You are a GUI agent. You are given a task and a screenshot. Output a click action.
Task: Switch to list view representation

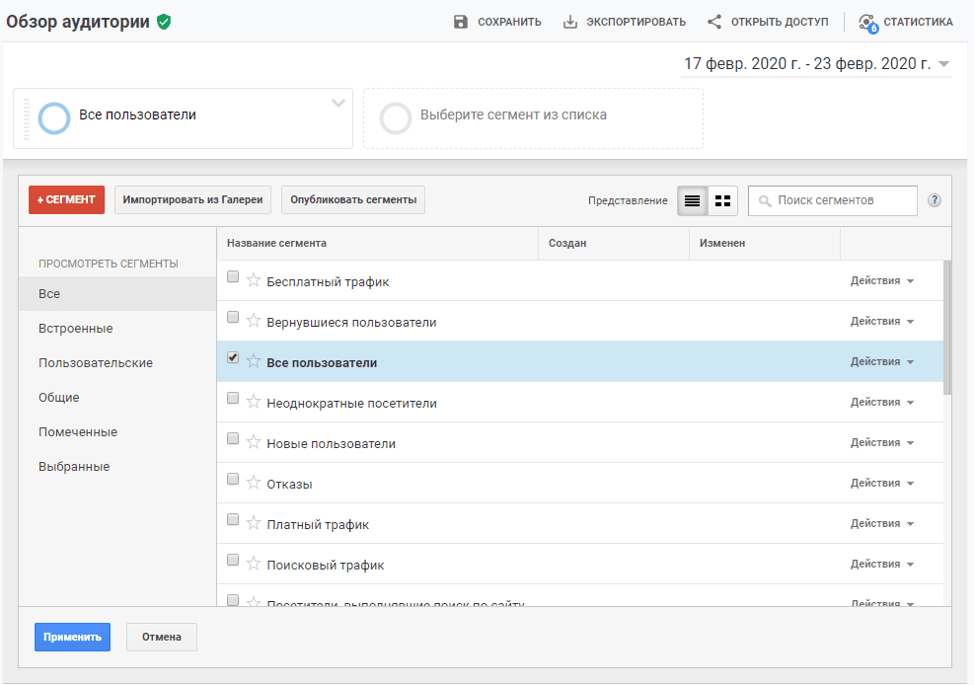692,201
